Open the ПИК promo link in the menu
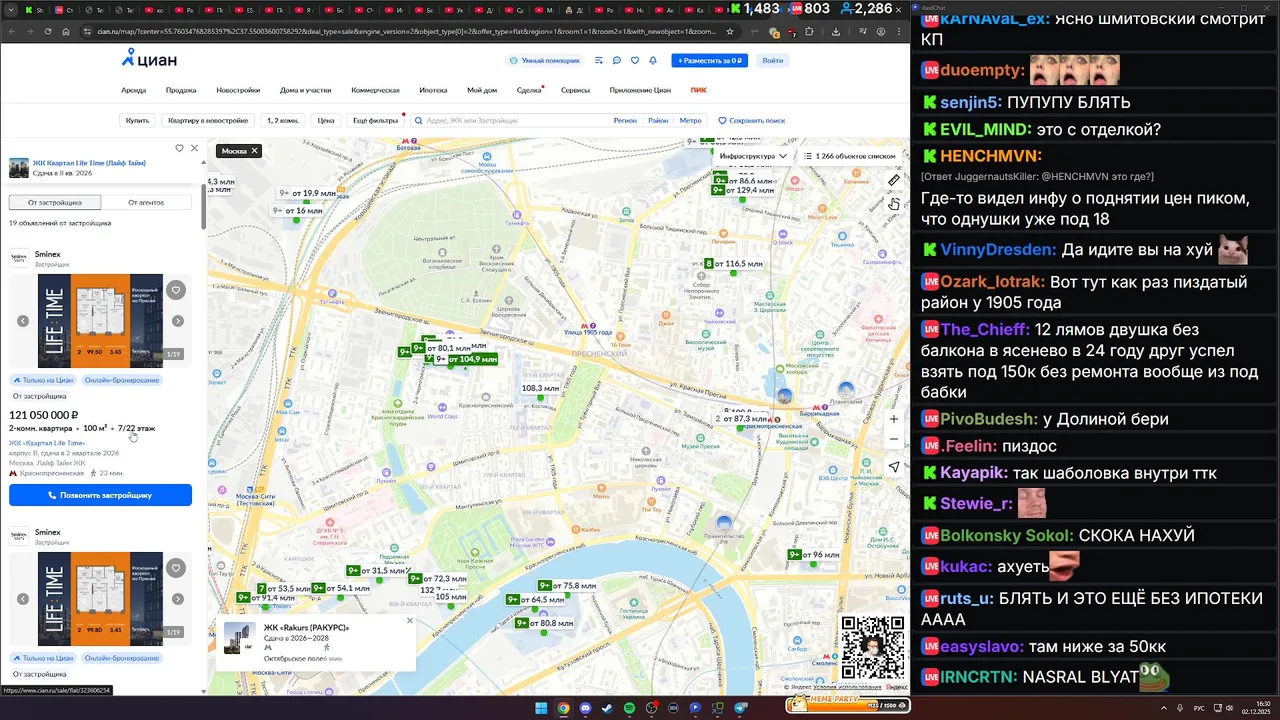Image resolution: width=1280 pixels, height=720 pixels. pyautogui.click(x=698, y=90)
